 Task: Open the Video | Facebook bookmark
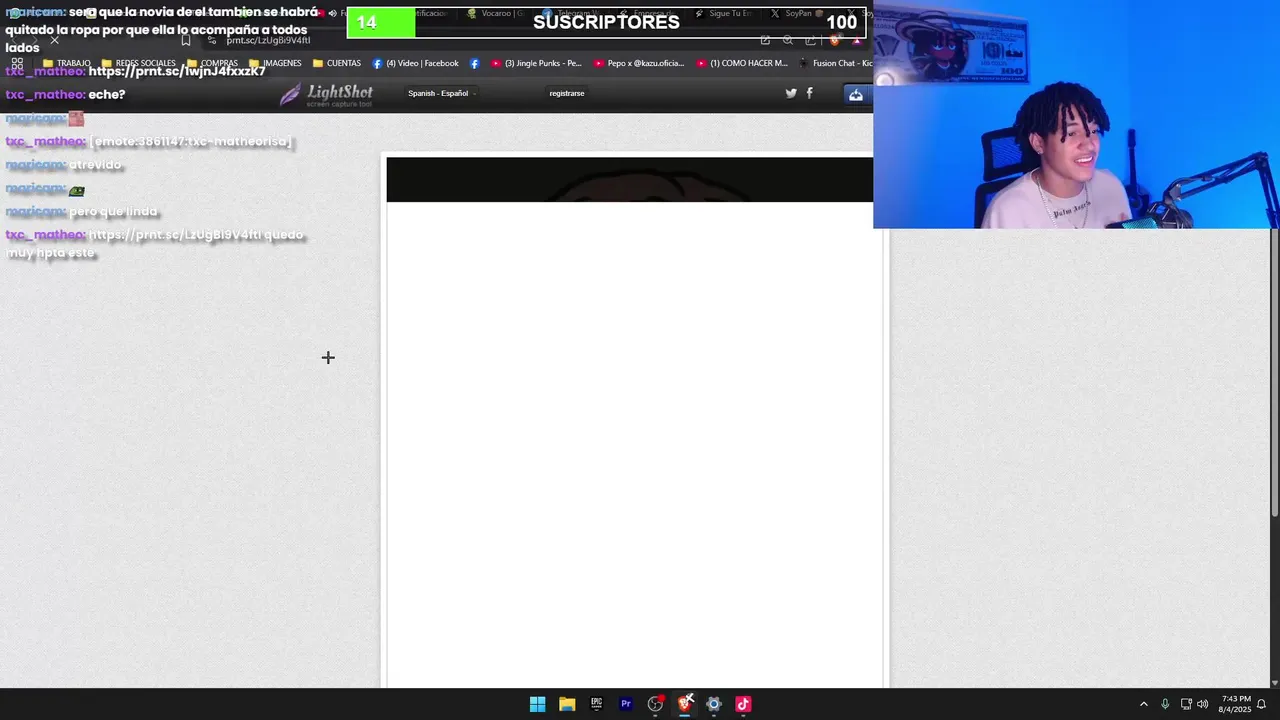(x=415, y=63)
